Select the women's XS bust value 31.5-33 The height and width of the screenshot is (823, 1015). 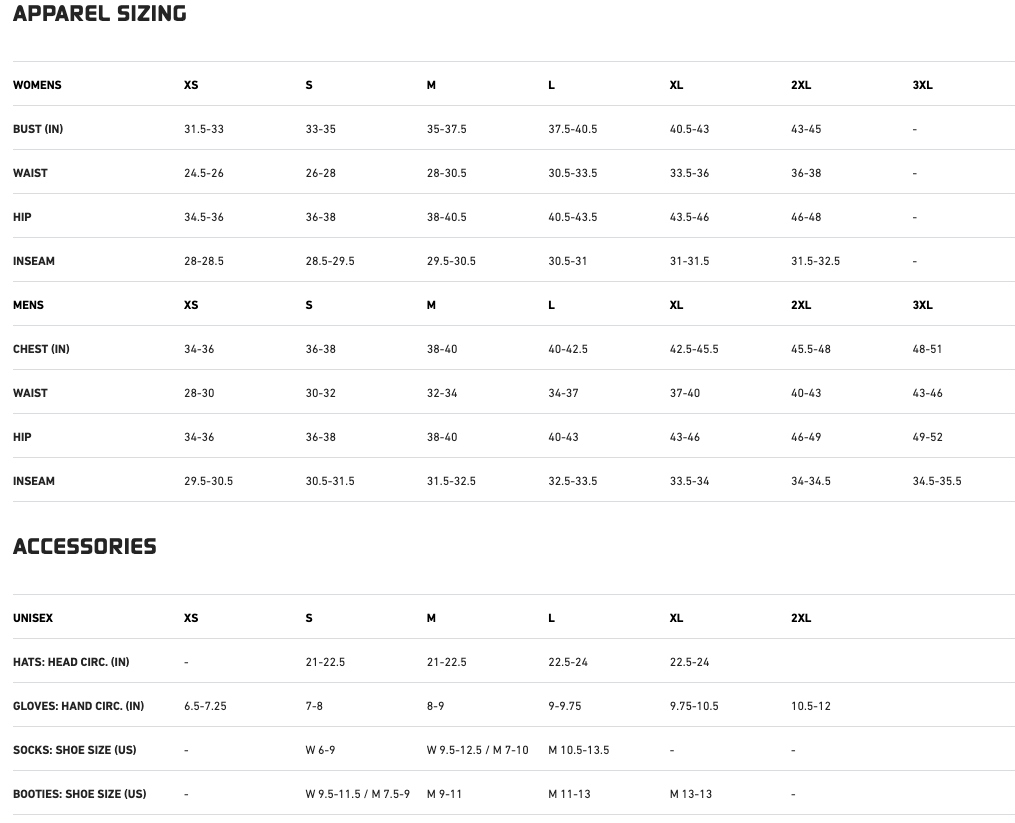click(204, 129)
